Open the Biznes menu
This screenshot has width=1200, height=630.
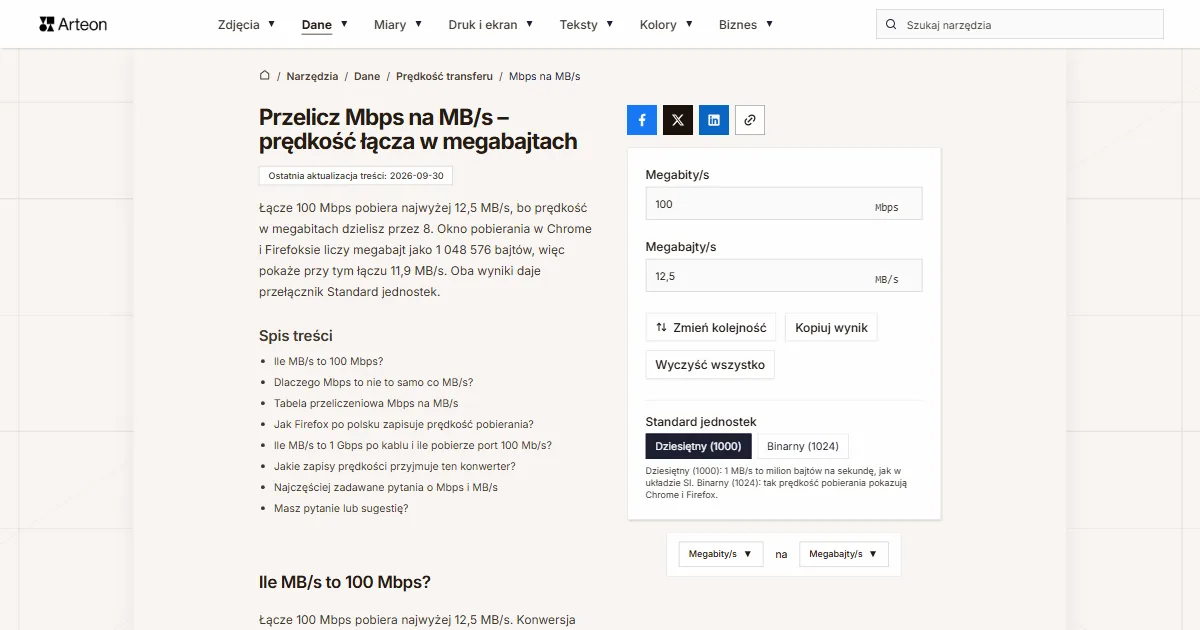click(746, 24)
